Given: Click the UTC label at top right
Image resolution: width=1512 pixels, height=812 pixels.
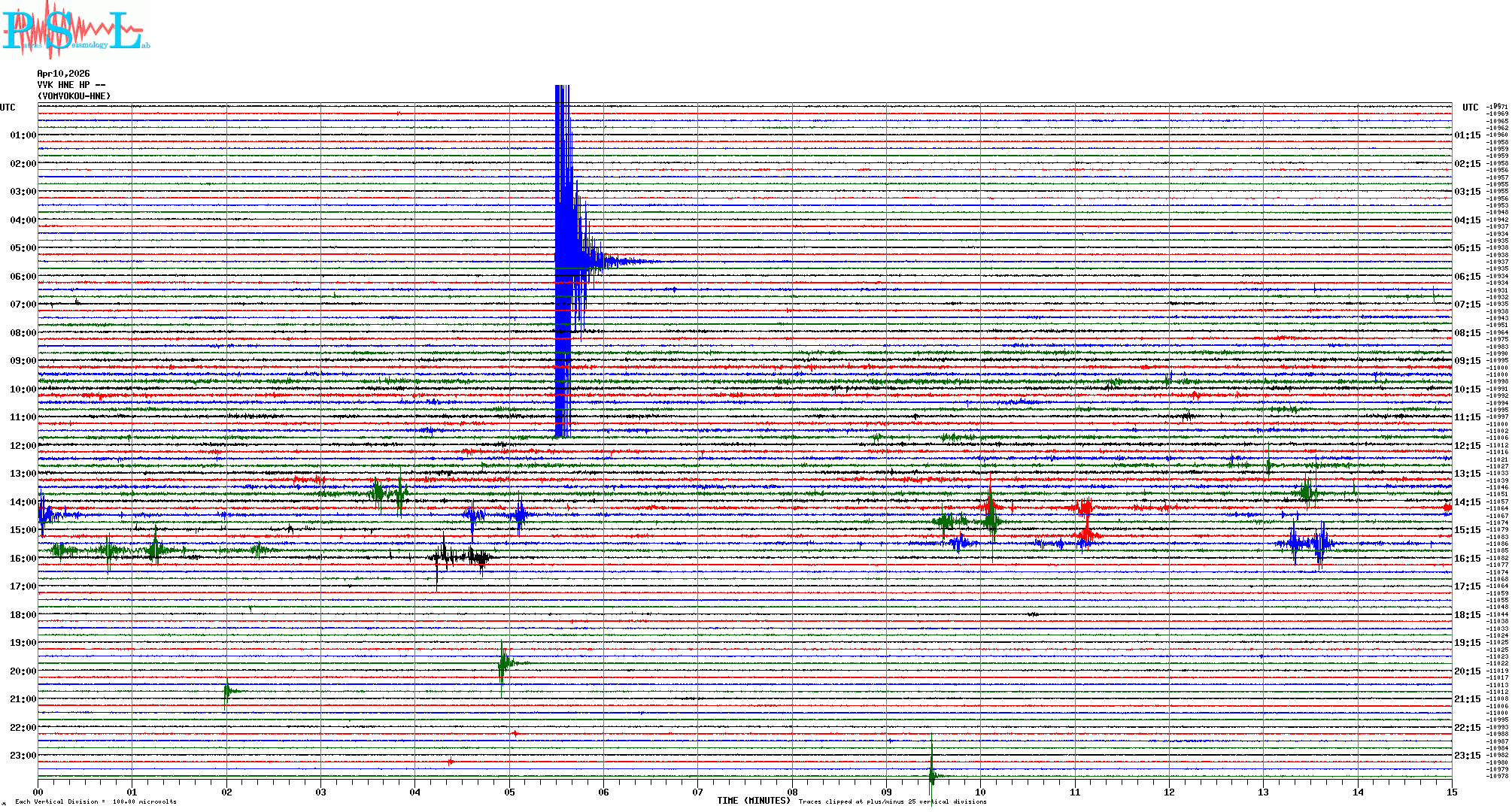Looking at the screenshot, I should (x=1470, y=108).
